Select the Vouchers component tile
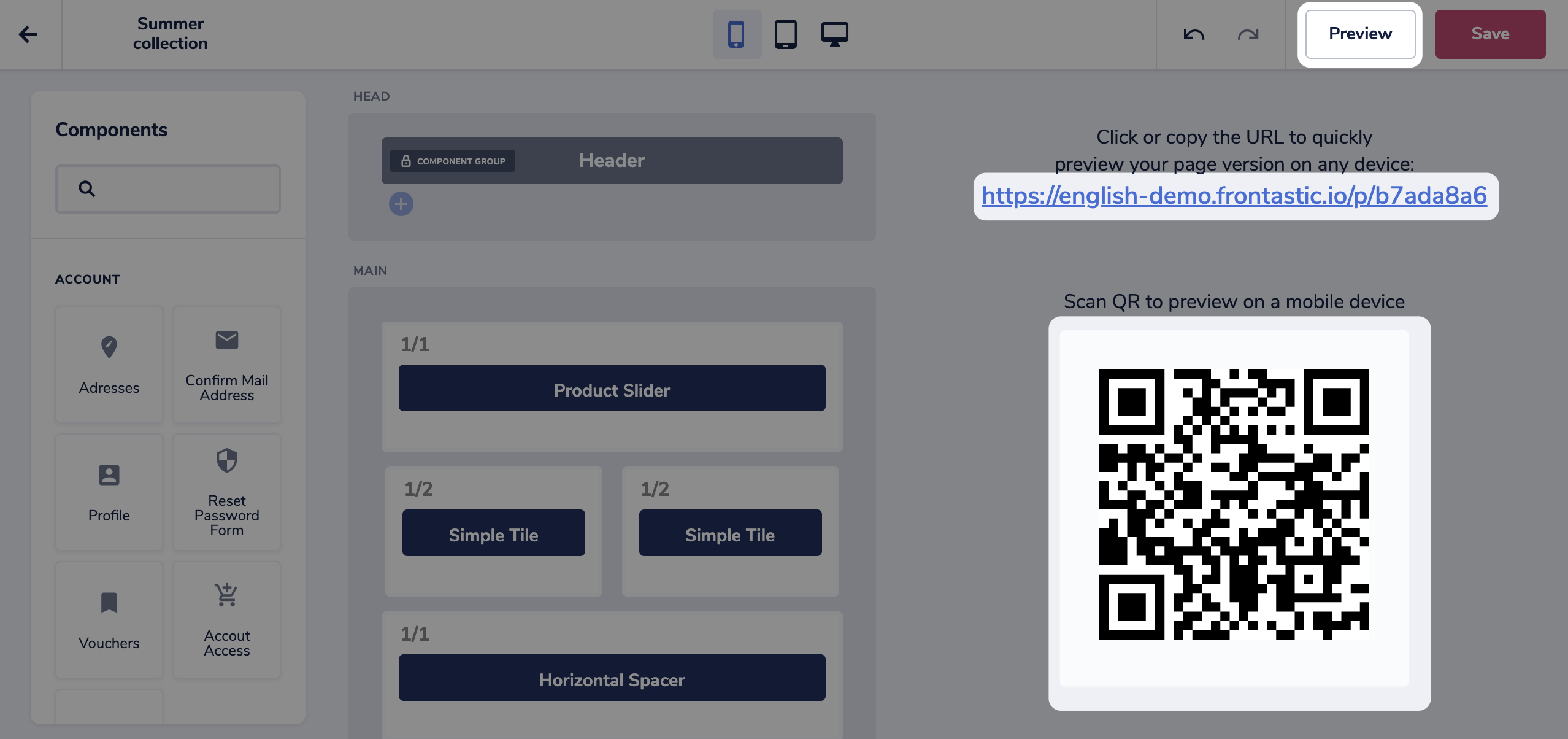This screenshot has height=739, width=1568. click(x=109, y=620)
